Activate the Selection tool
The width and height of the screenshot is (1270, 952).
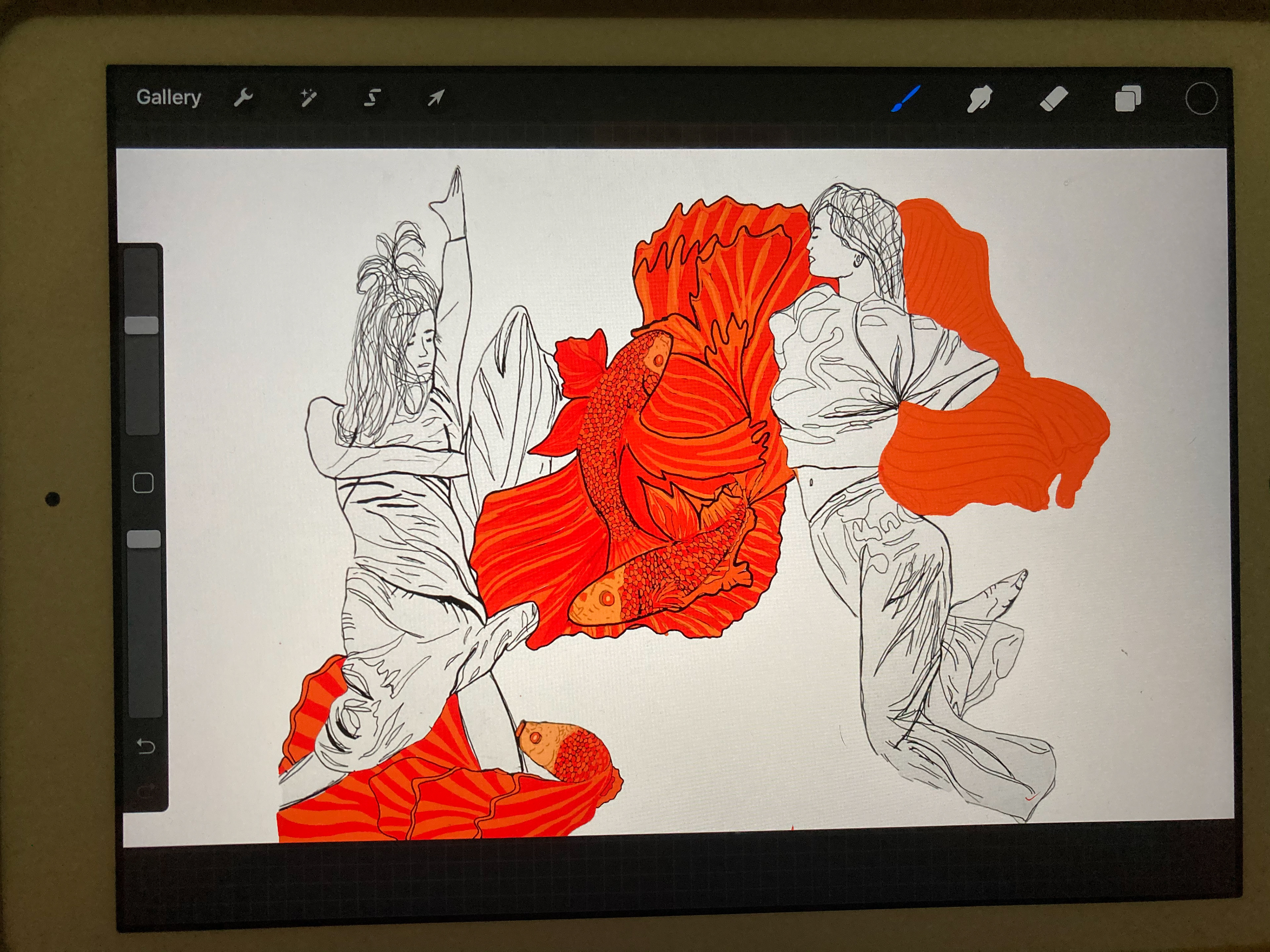(x=372, y=98)
